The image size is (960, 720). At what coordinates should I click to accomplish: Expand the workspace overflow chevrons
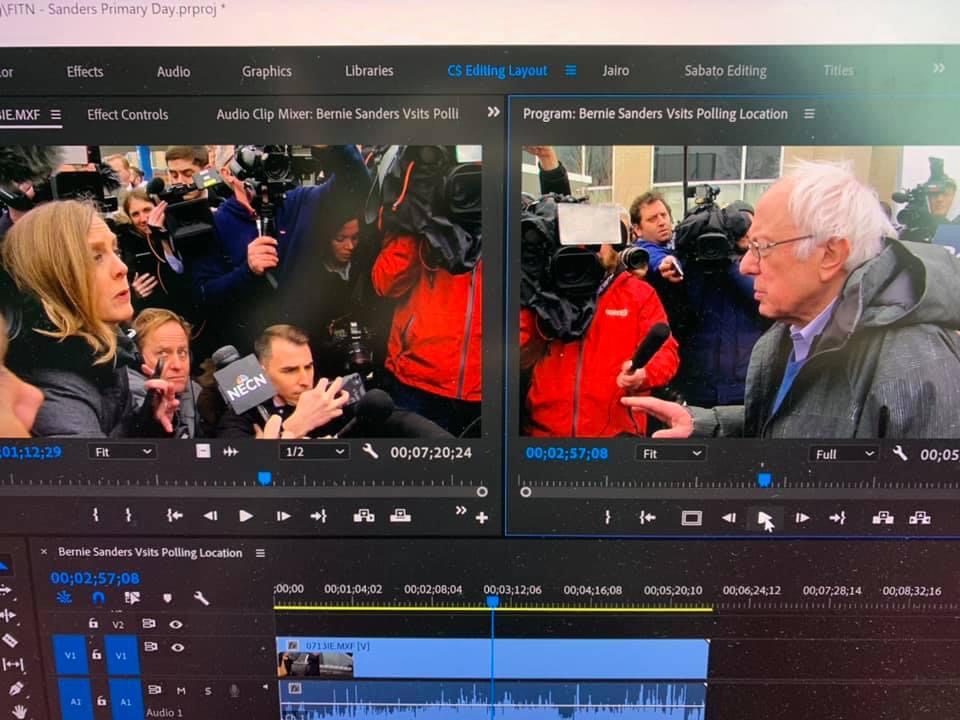(x=939, y=69)
